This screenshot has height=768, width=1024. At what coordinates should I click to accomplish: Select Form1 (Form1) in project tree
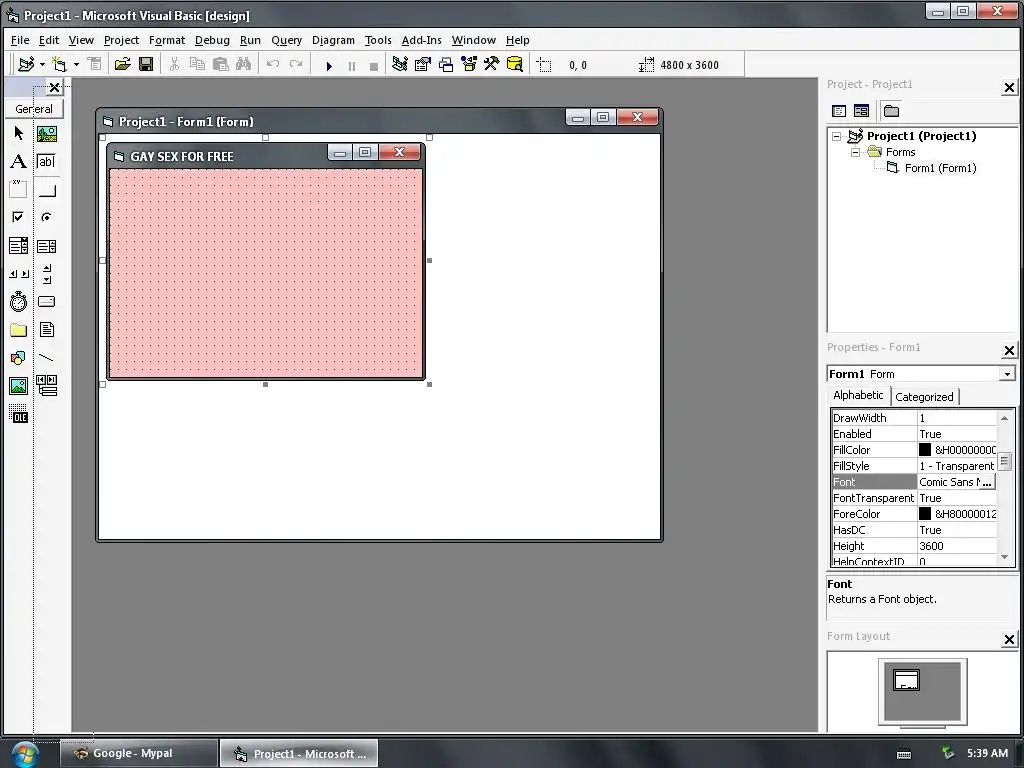pos(940,168)
